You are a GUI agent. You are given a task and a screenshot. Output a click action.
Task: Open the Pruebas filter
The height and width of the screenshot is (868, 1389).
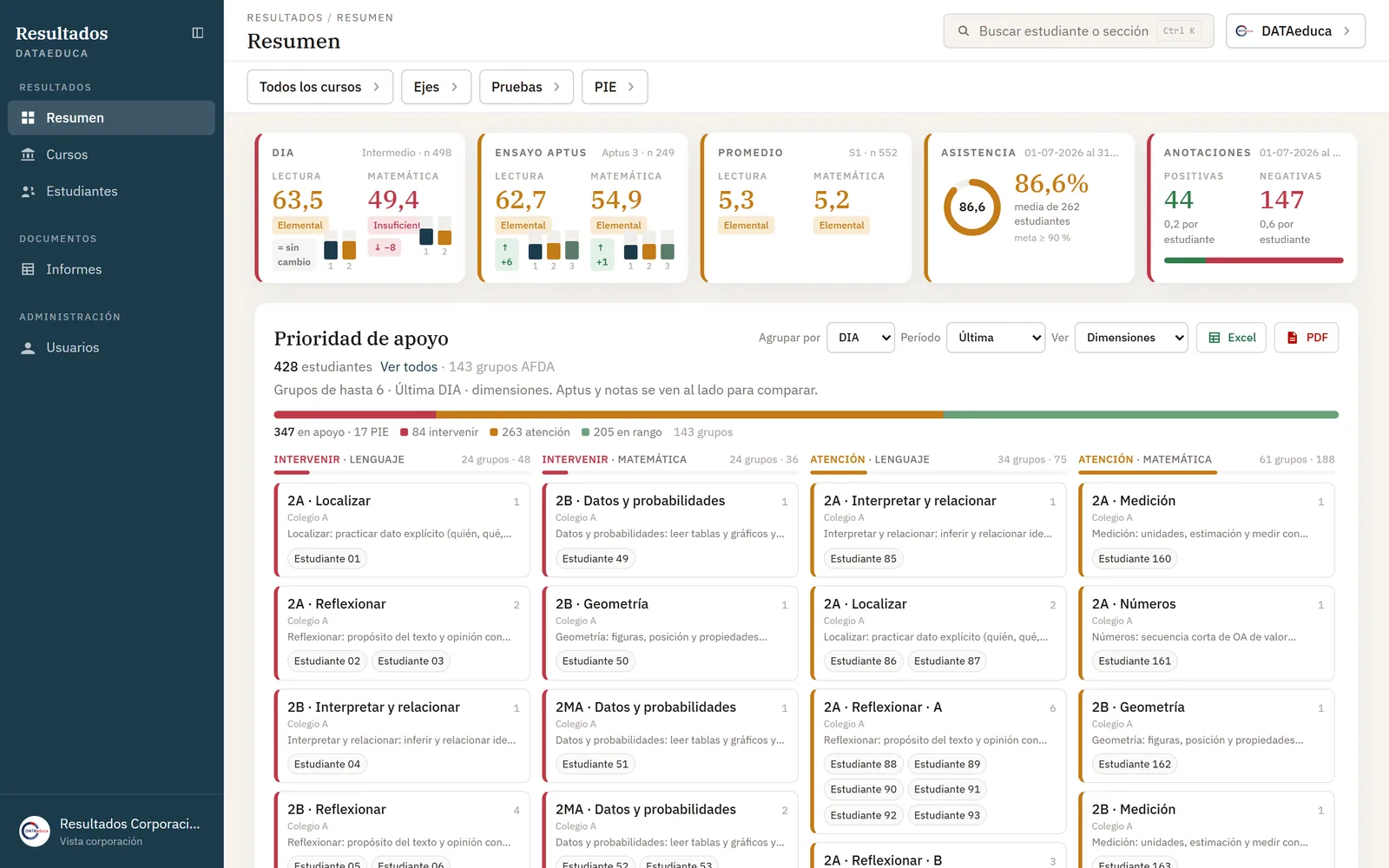(x=526, y=87)
